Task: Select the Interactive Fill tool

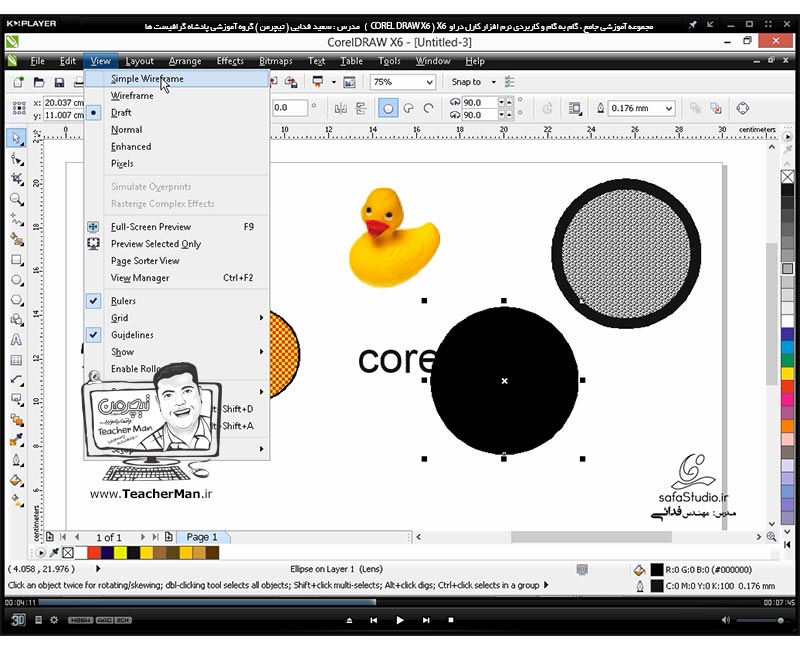Action: coord(16,501)
